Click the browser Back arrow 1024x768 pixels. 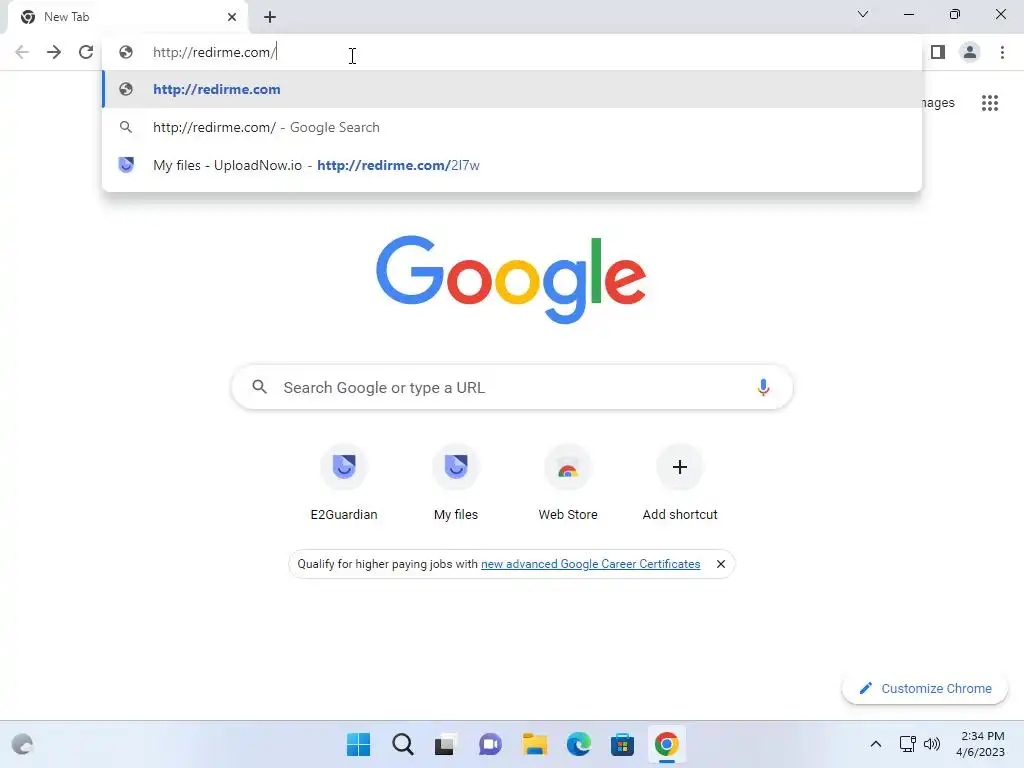pyautogui.click(x=22, y=52)
